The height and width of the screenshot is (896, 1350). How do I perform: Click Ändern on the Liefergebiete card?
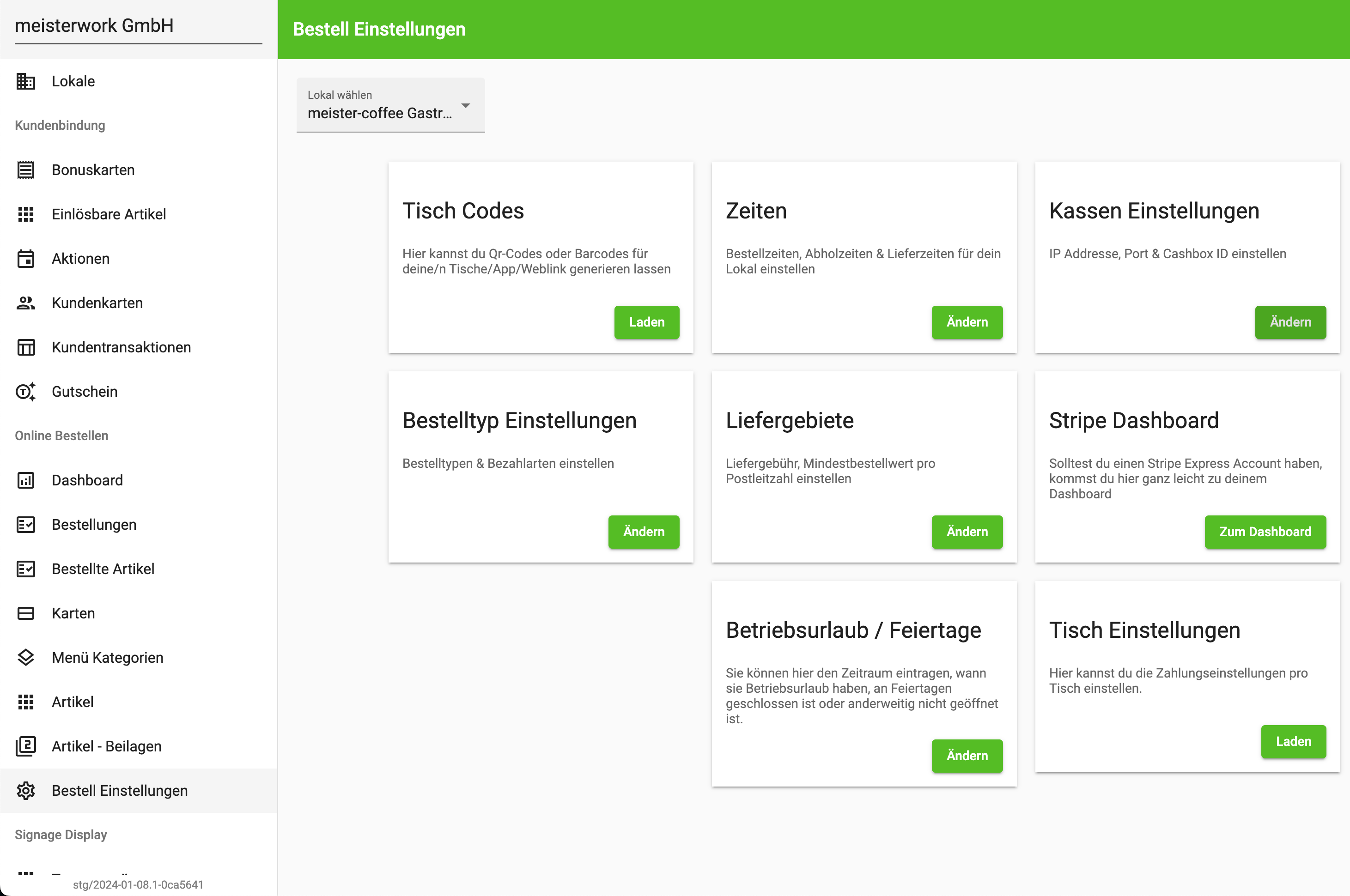(x=967, y=532)
